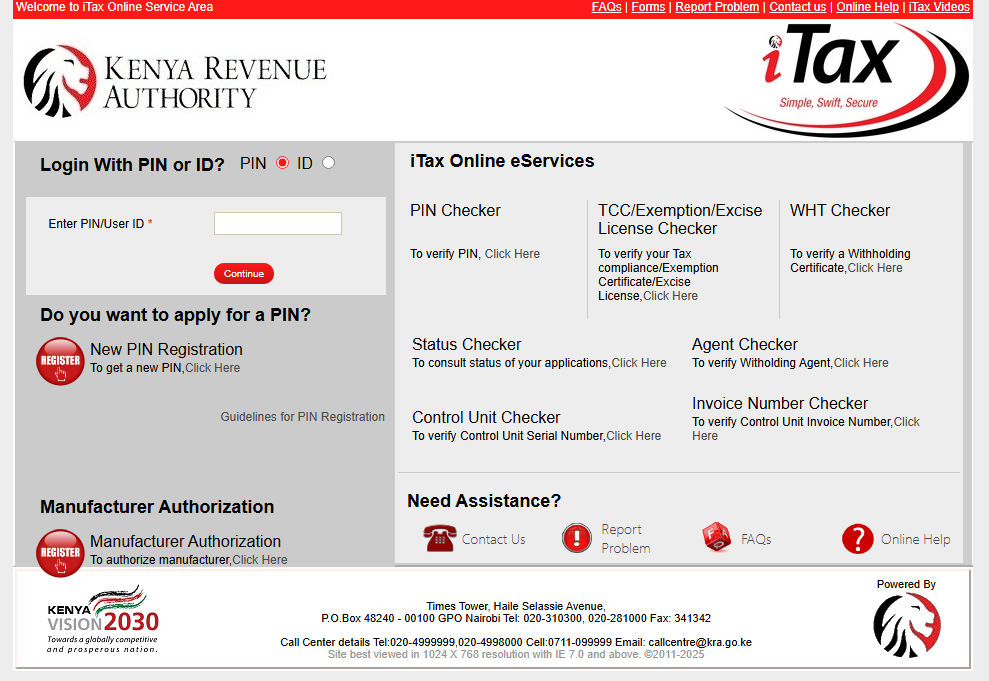989x681 pixels.
Task: Click the red FAQs cube icon
Action: click(x=716, y=539)
